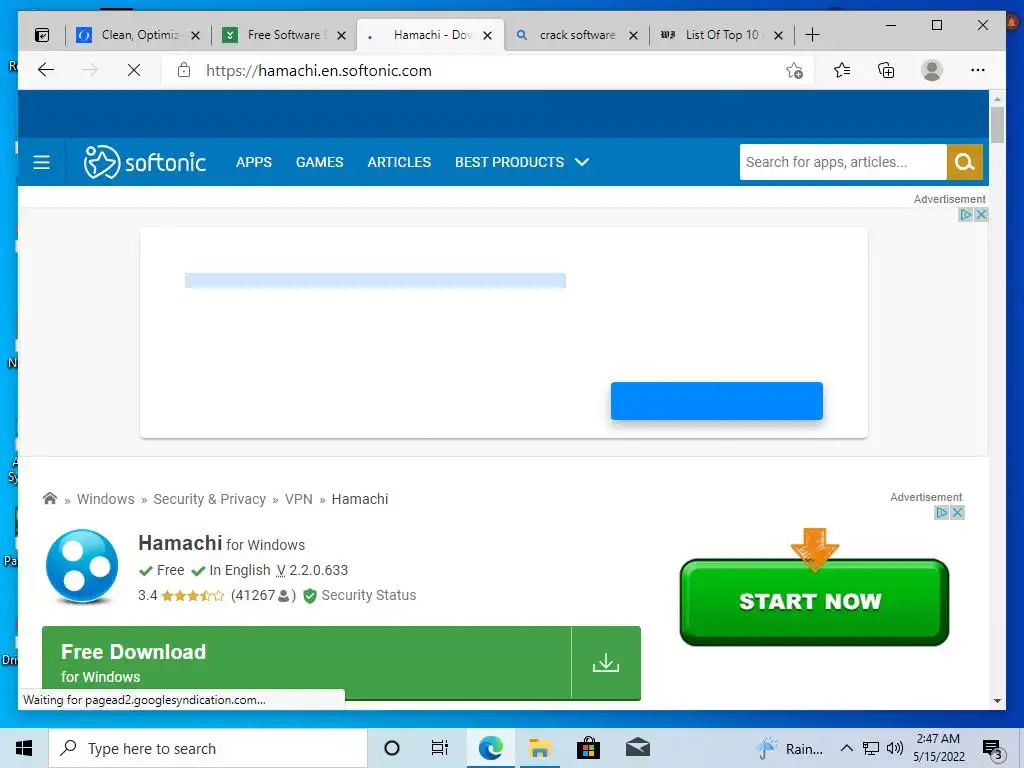Switch to the crack software tab

pos(577,35)
